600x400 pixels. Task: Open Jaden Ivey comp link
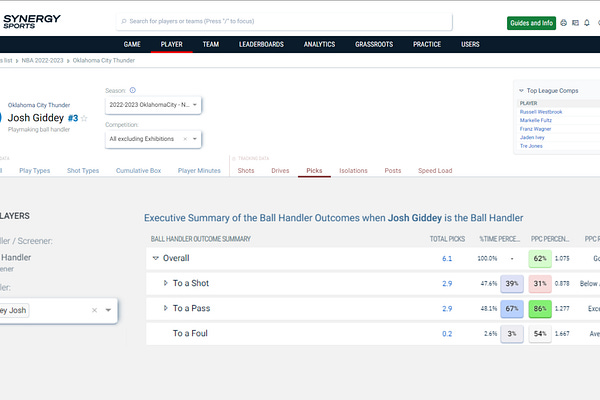(x=532, y=137)
